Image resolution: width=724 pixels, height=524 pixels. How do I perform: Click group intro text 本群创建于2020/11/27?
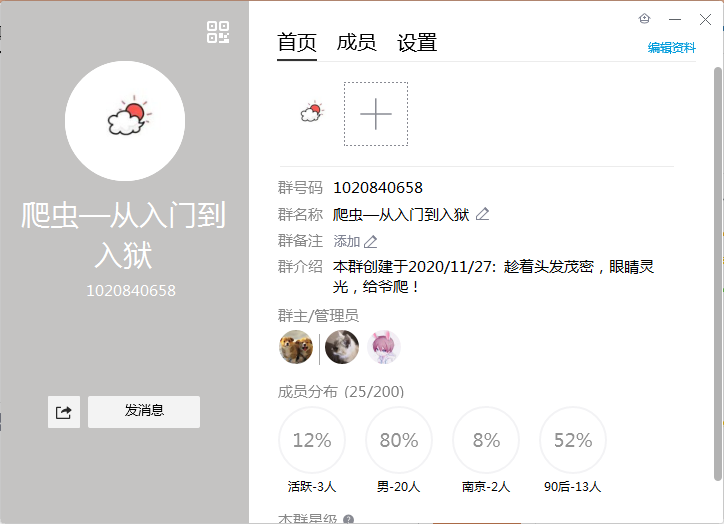tap(415, 267)
